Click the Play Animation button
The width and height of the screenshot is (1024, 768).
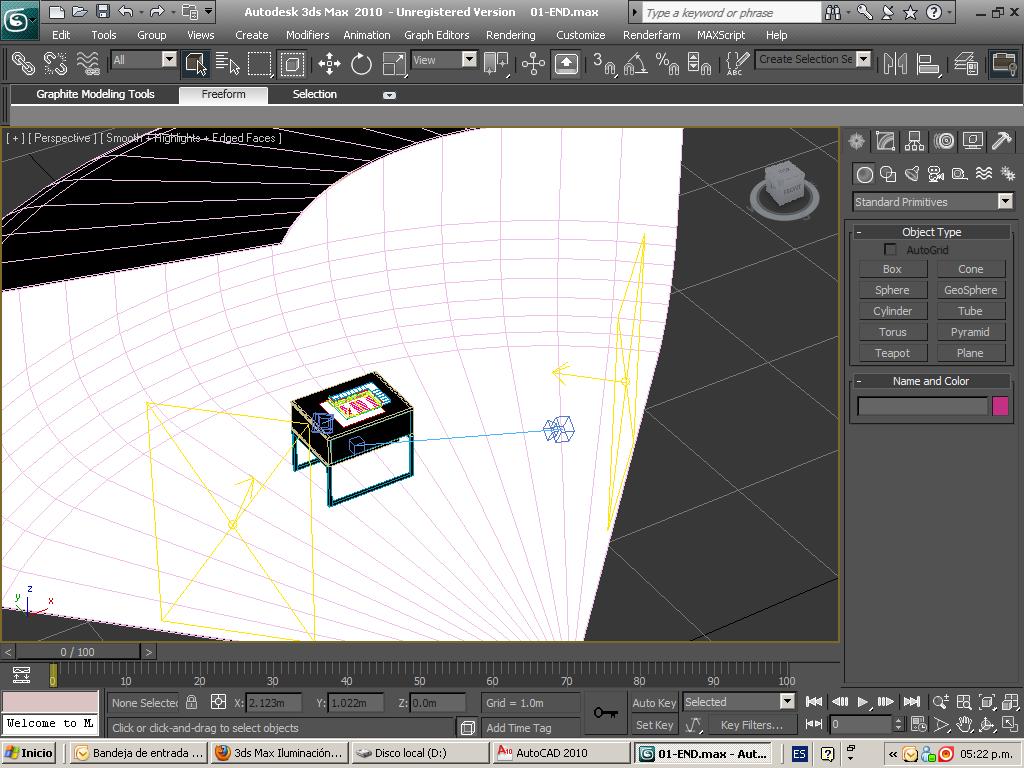click(863, 702)
